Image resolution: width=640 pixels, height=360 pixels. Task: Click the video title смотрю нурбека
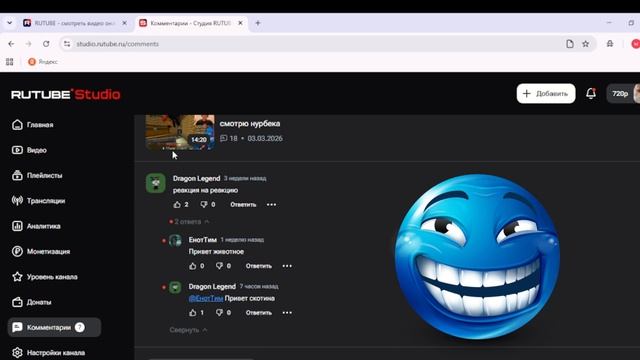point(250,123)
